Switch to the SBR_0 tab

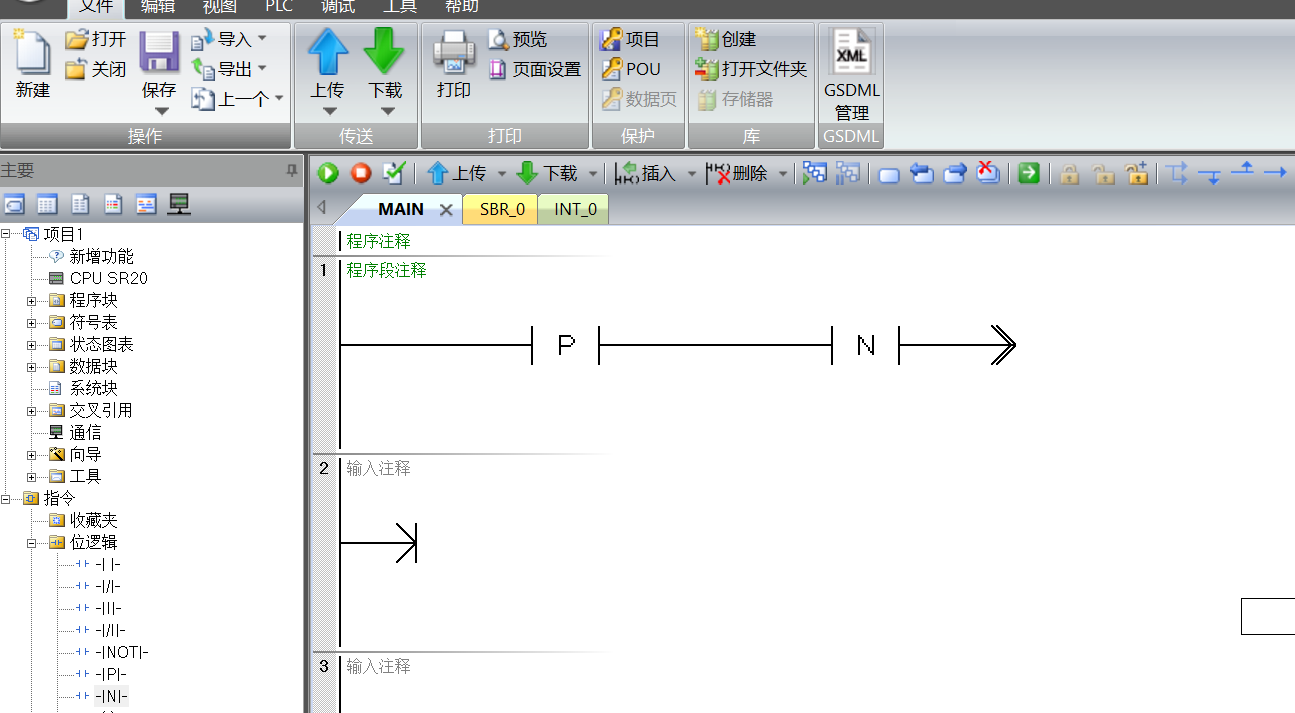502,209
